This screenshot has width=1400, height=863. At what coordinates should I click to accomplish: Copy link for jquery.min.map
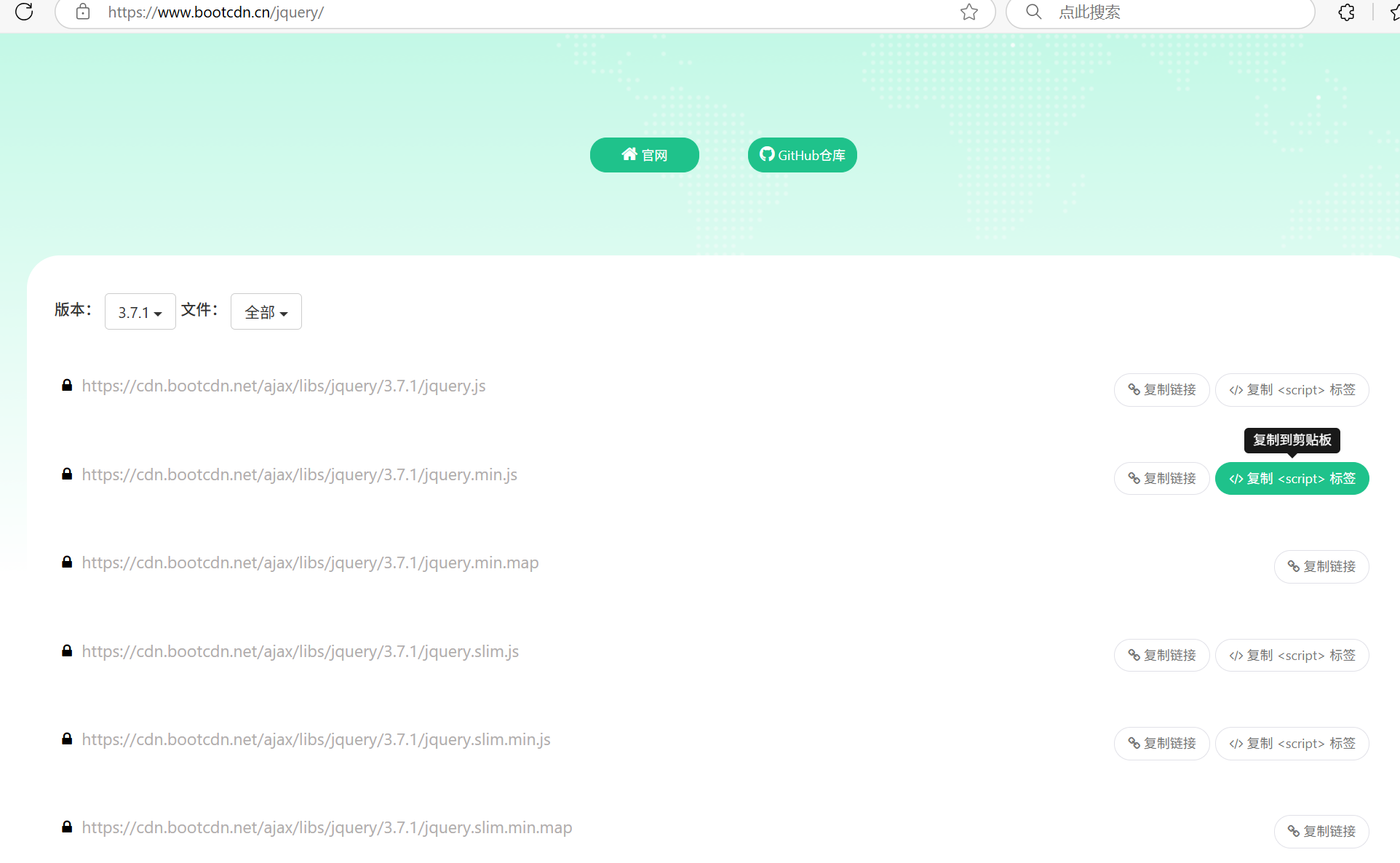tap(1321, 567)
